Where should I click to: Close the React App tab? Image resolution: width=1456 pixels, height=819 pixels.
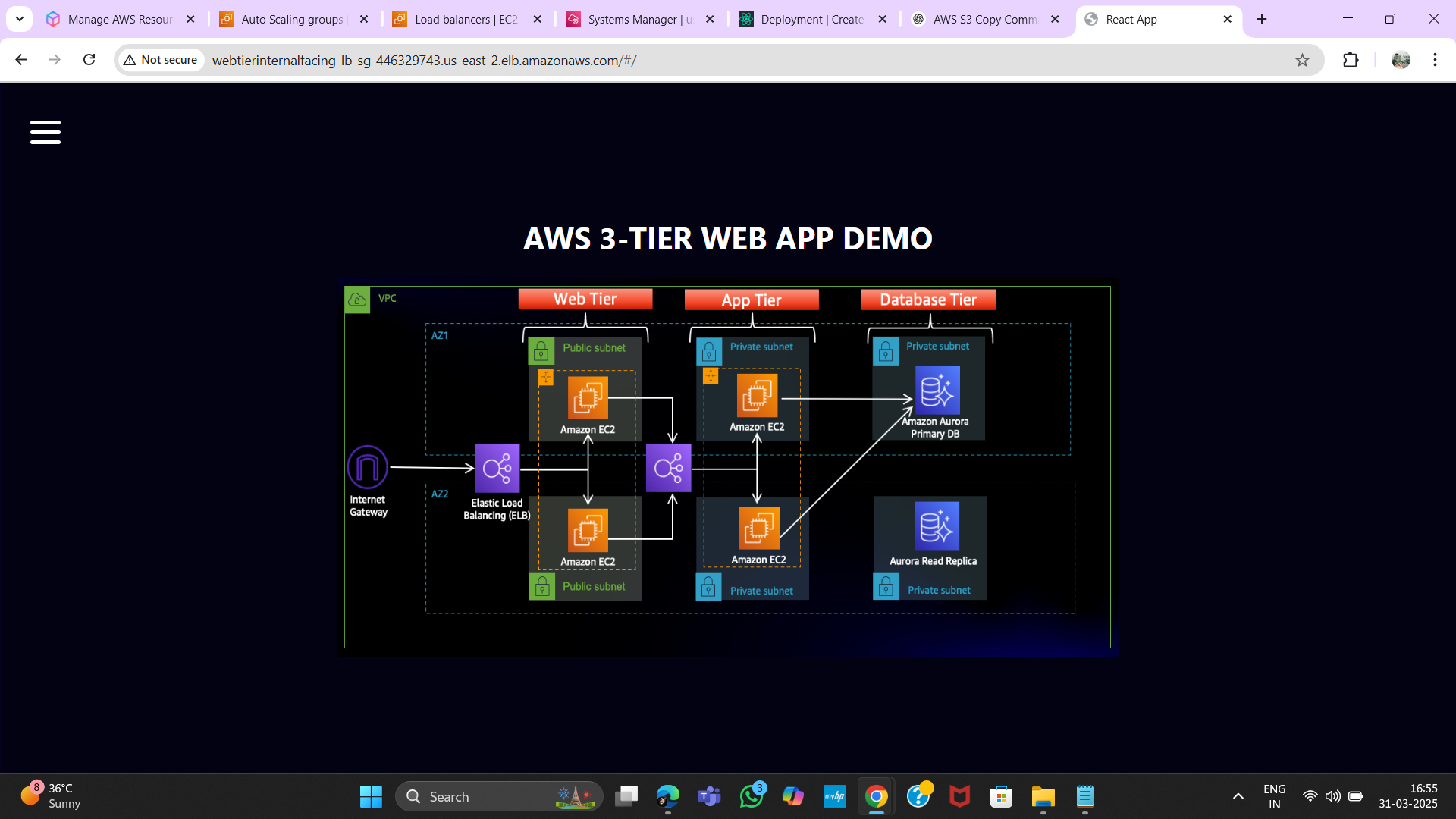point(1228,19)
